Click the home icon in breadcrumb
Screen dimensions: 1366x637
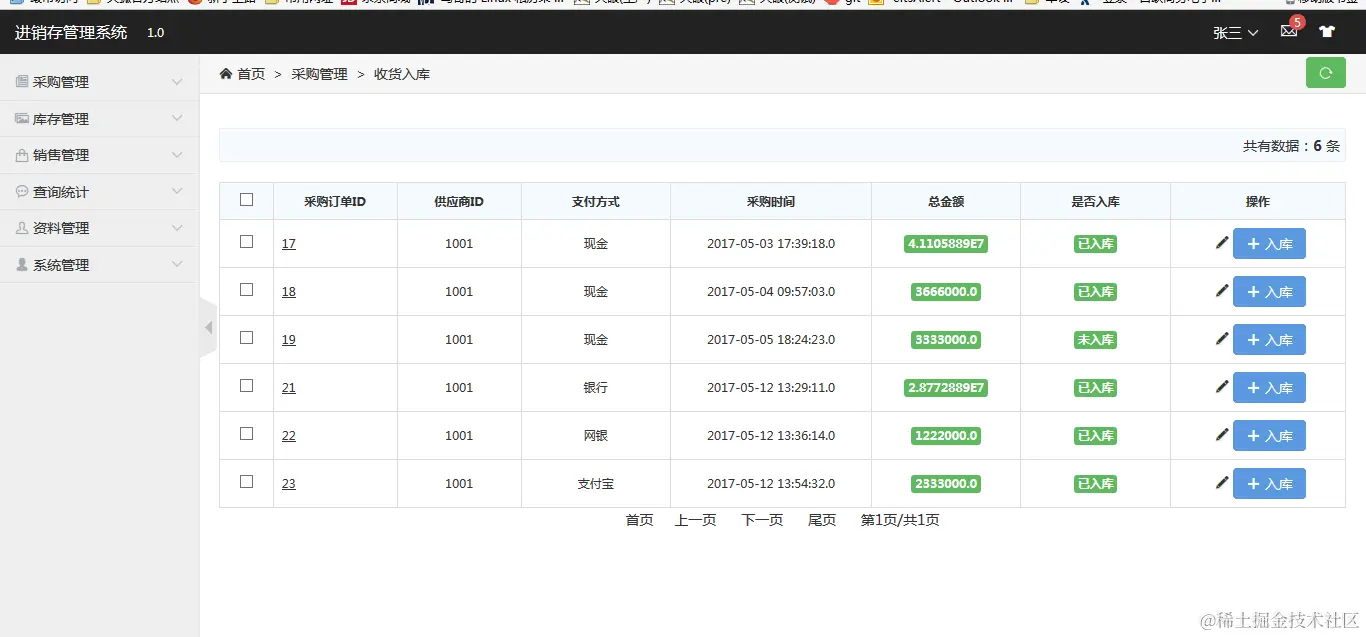click(226, 73)
